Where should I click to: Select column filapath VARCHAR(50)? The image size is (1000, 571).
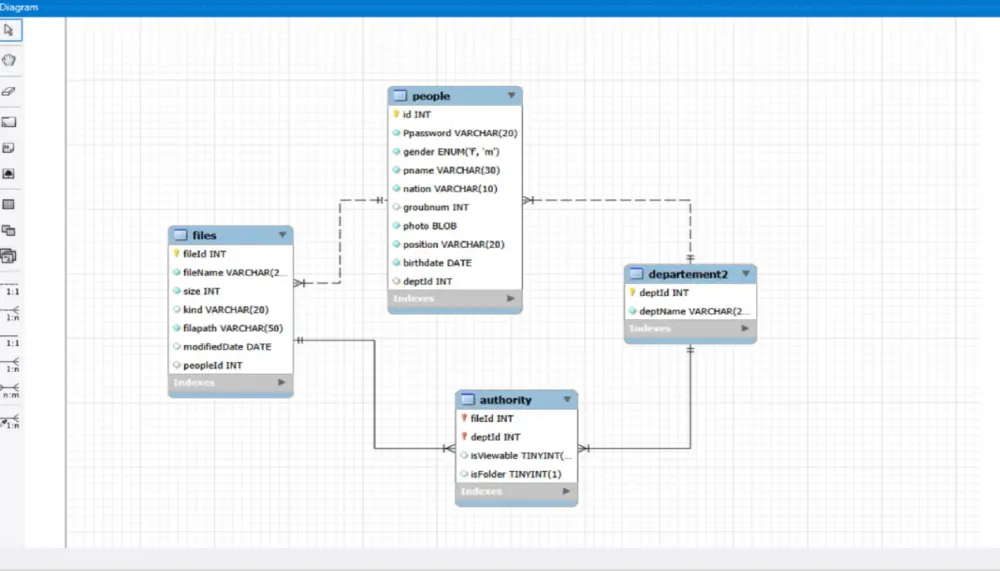(x=233, y=328)
